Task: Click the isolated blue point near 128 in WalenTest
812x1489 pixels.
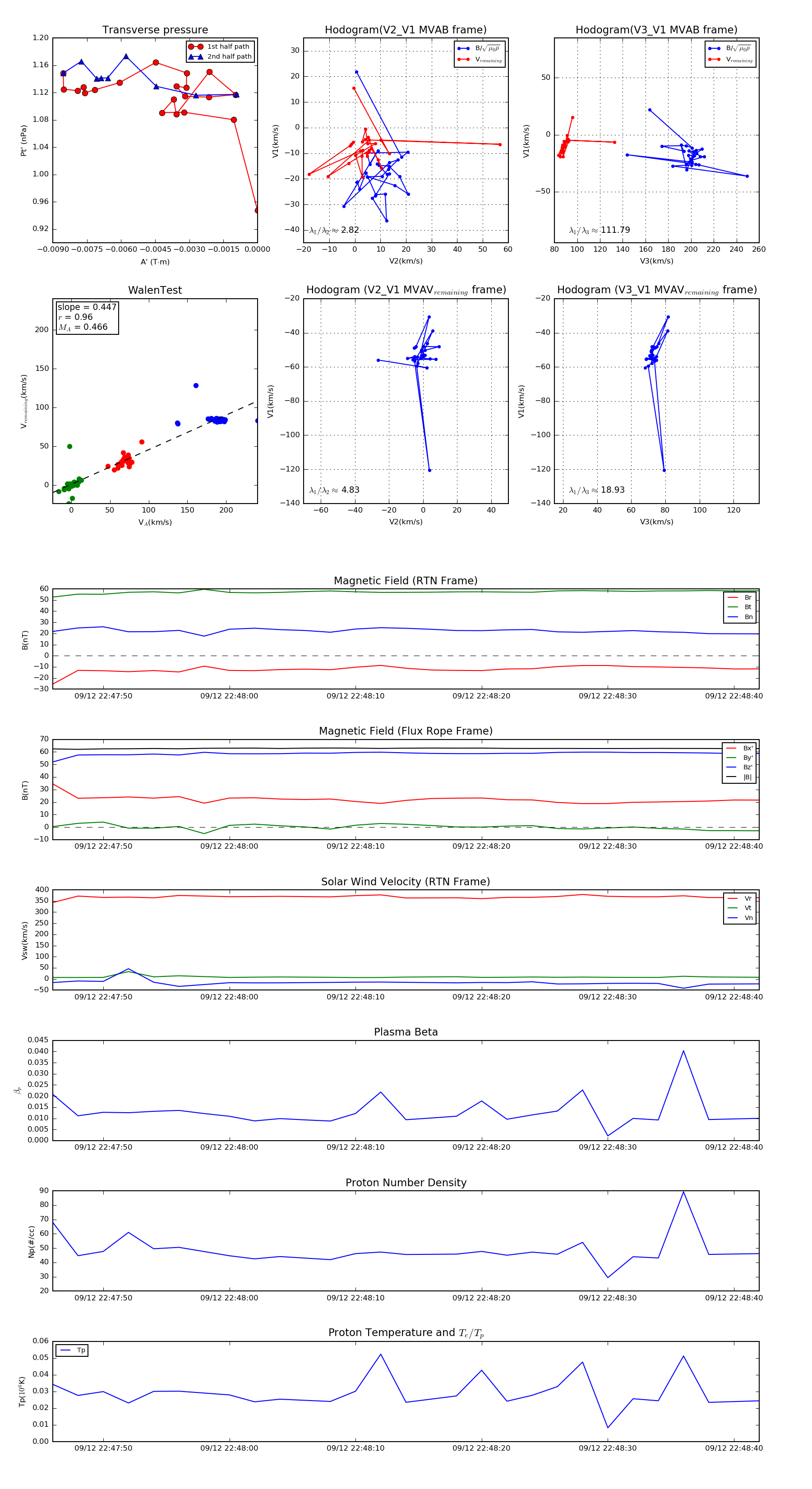Action: coord(196,385)
